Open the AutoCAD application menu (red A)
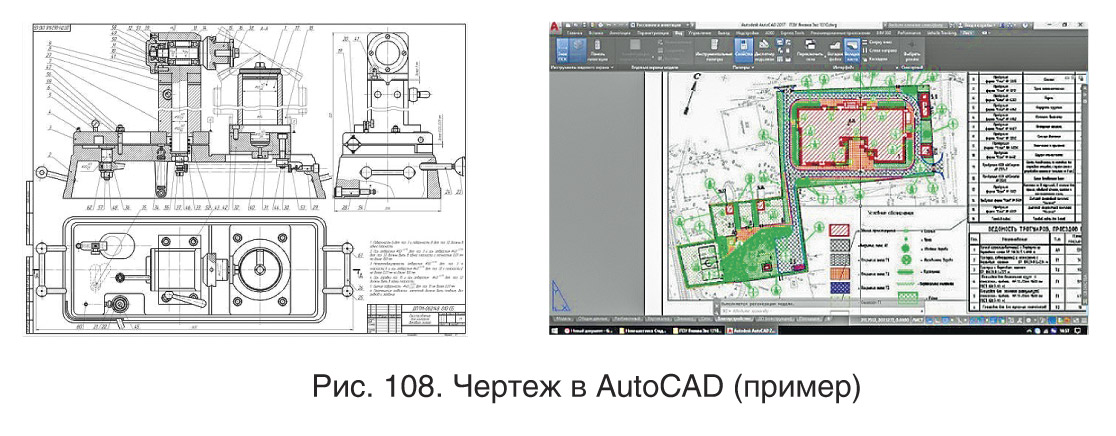 (554, 26)
